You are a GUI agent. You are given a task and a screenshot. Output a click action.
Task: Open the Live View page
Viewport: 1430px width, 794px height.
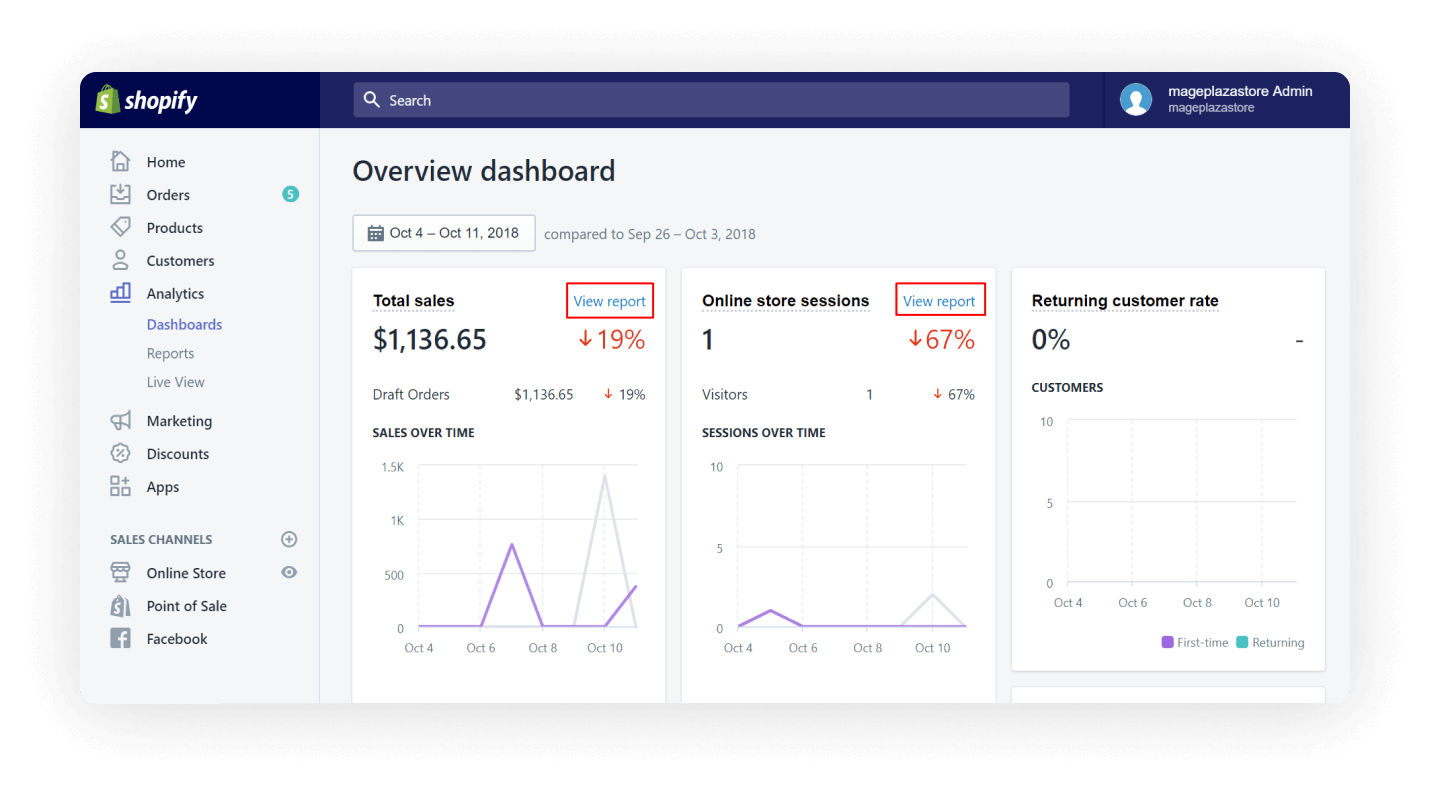click(x=175, y=381)
